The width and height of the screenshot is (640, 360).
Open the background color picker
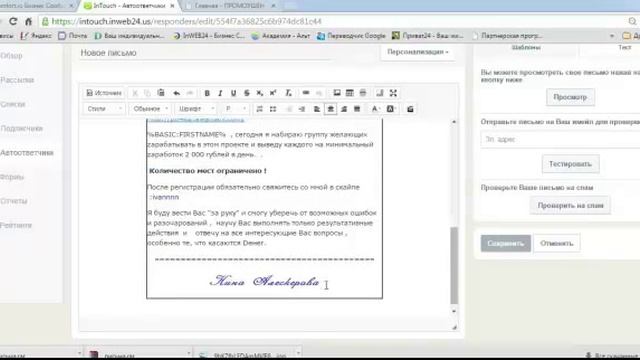[391, 109]
